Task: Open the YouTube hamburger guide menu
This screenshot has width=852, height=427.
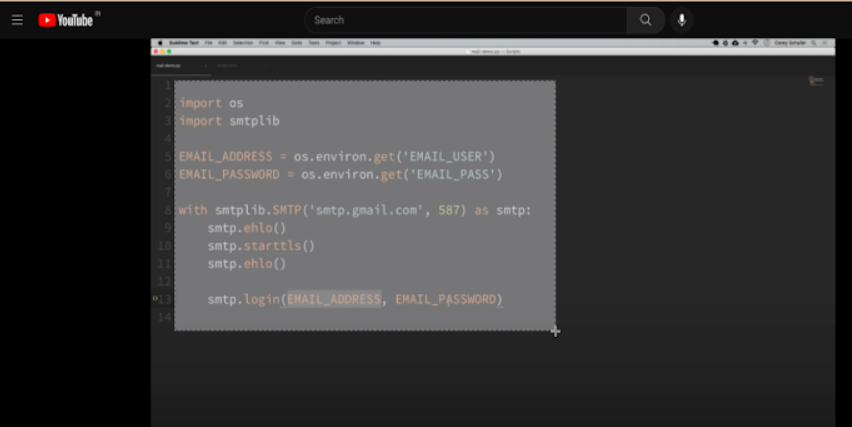Action: [x=17, y=20]
